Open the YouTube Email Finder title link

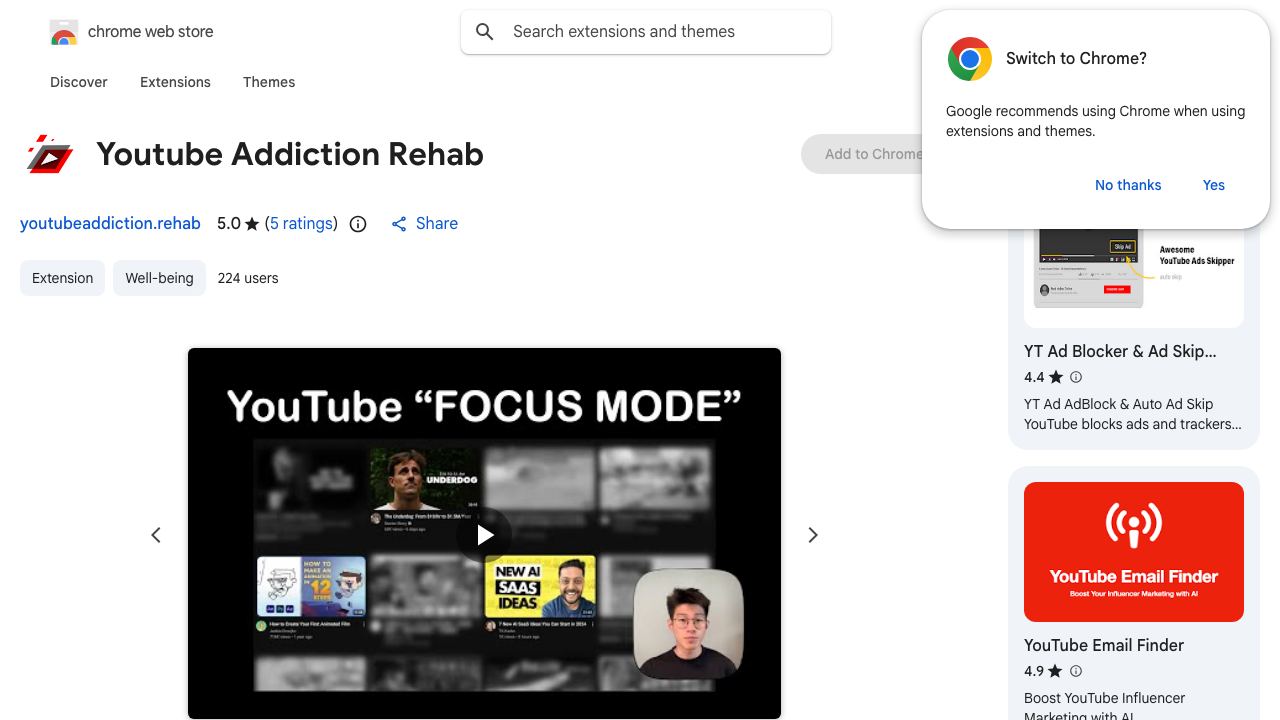[x=1104, y=646]
